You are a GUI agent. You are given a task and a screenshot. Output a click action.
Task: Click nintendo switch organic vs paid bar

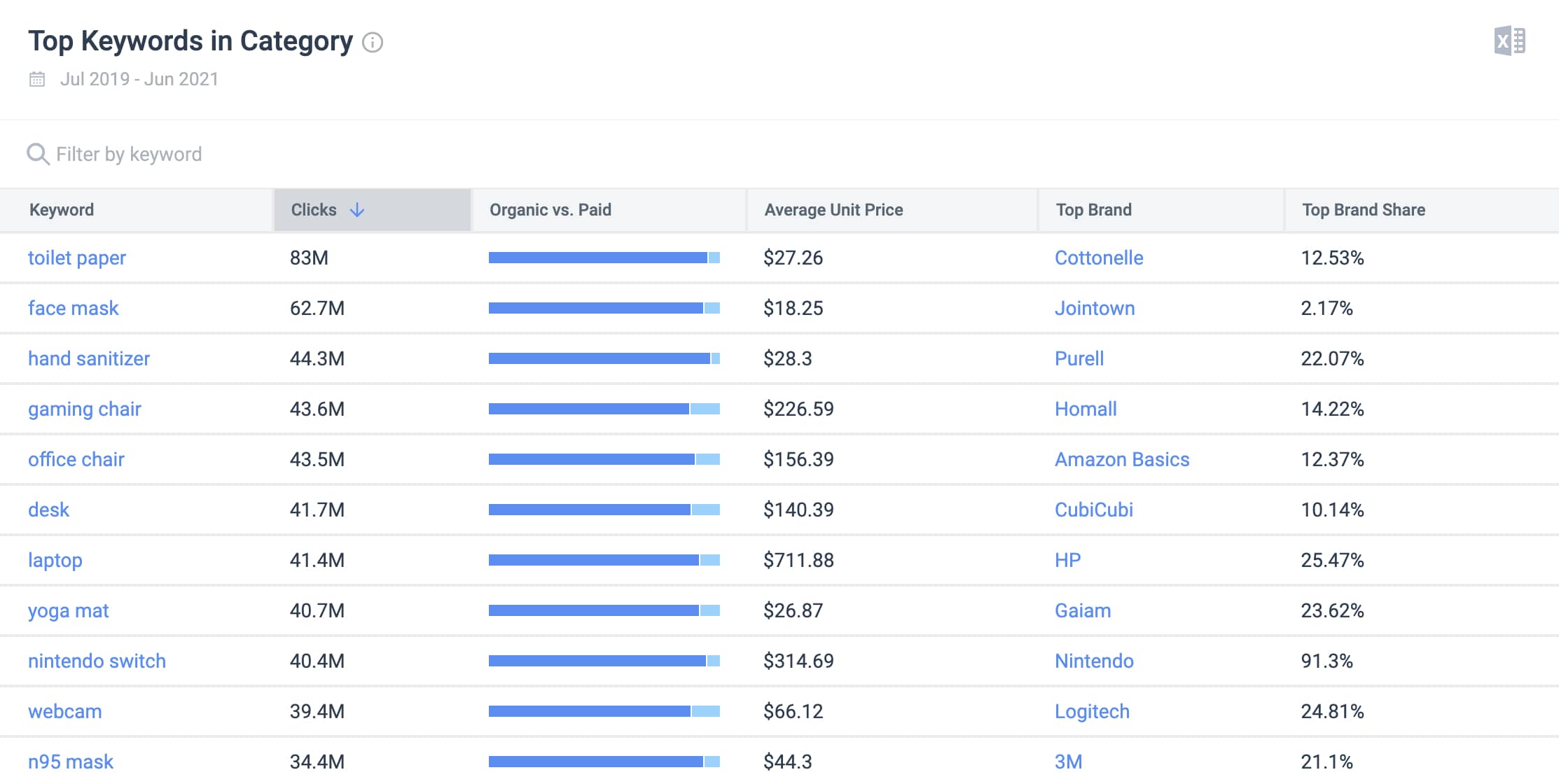coord(604,661)
